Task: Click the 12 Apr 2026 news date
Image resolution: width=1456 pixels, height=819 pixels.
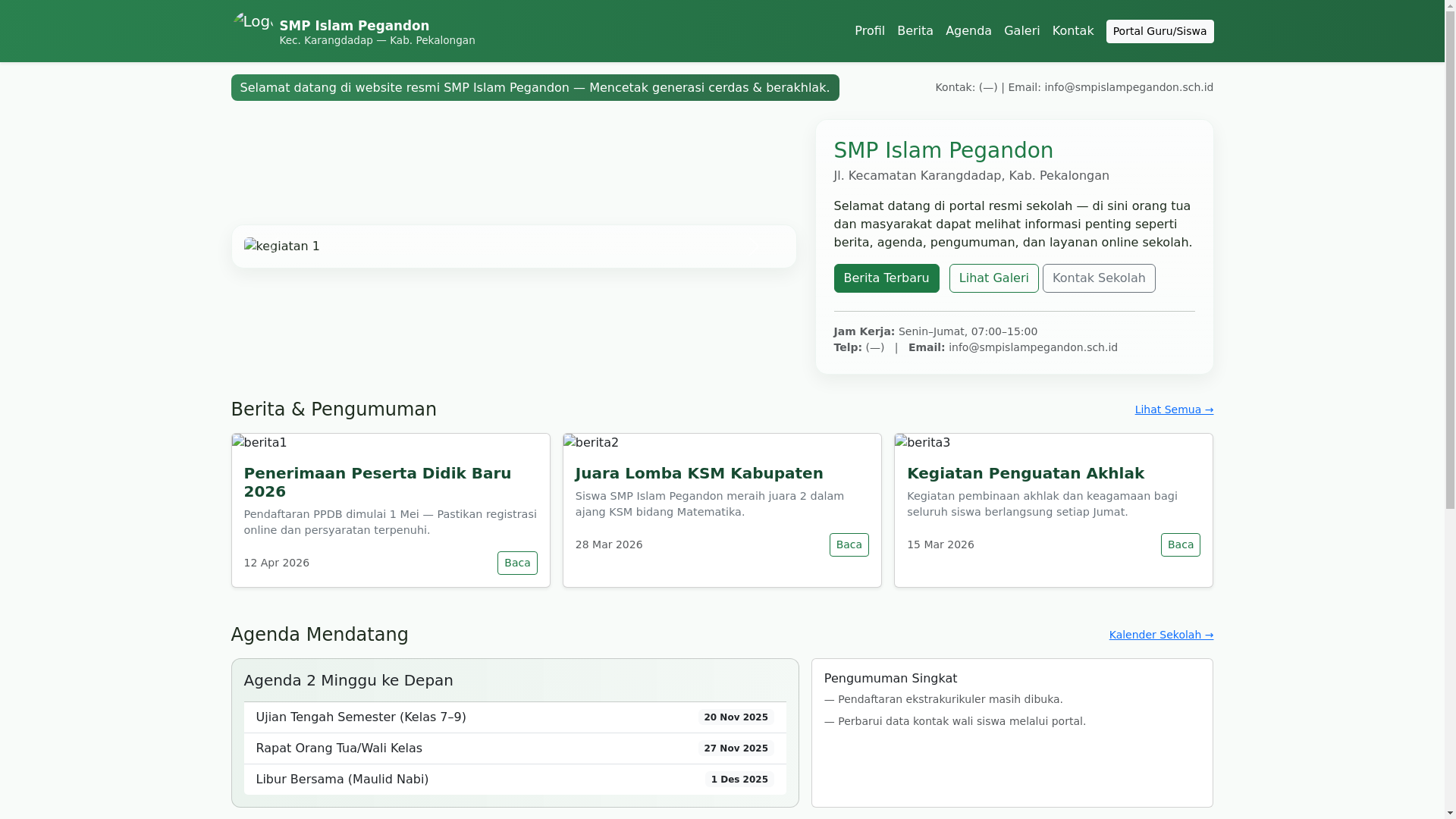Action: (277, 563)
